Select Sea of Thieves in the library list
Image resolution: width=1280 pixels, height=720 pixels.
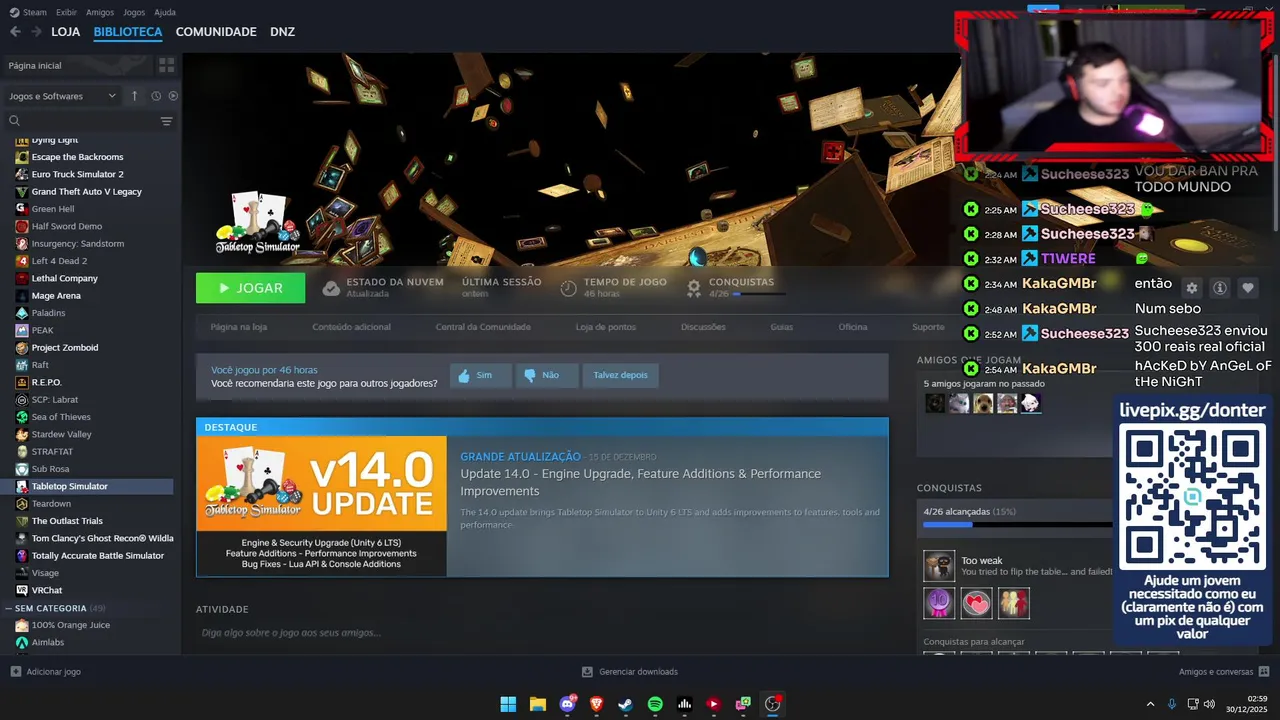point(61,417)
